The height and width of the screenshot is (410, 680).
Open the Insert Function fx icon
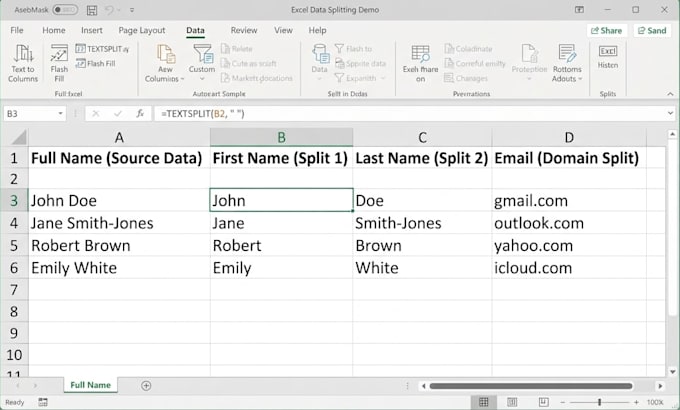click(140, 114)
